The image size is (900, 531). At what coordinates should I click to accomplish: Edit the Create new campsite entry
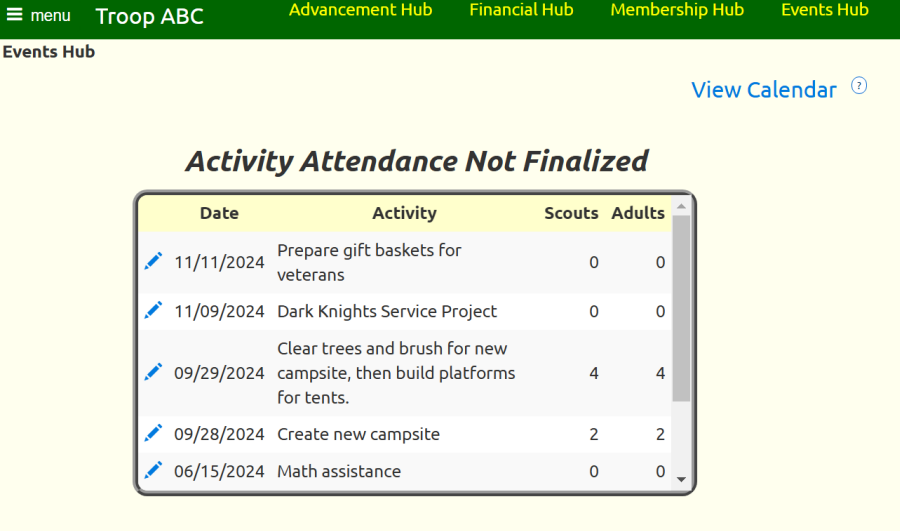click(x=153, y=433)
